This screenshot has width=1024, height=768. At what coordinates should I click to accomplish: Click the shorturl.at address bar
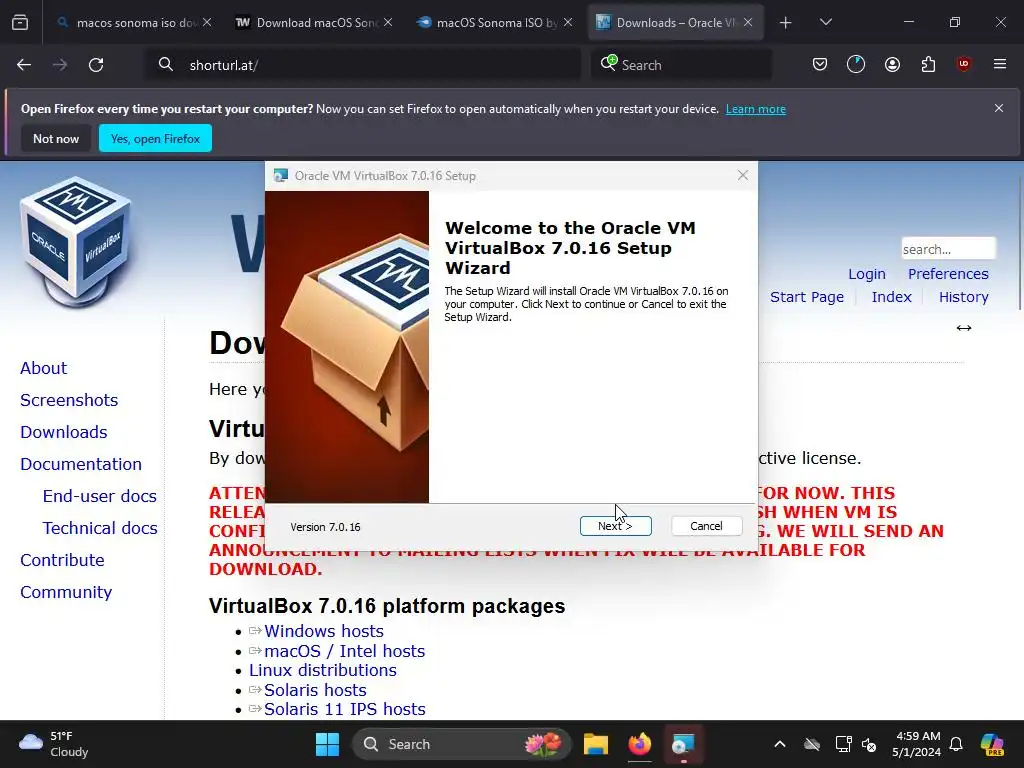click(363, 65)
